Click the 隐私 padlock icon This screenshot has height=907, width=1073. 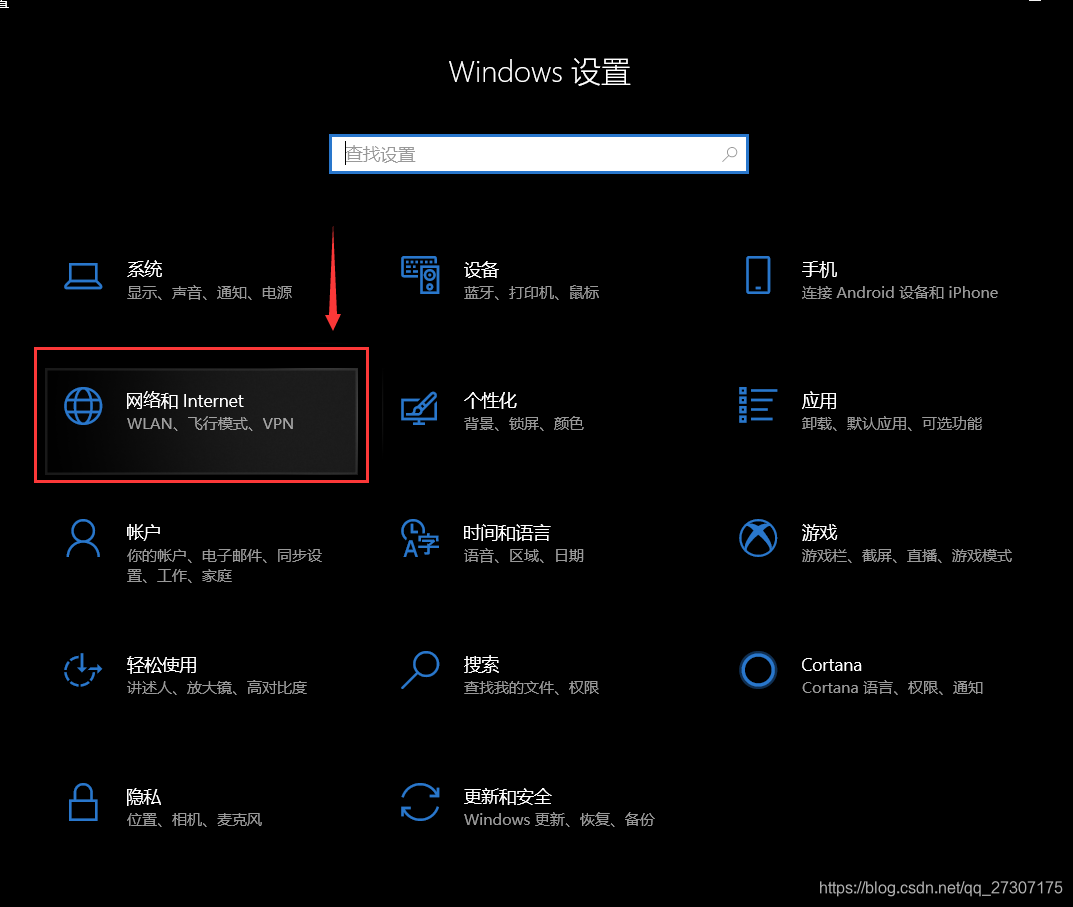83,802
